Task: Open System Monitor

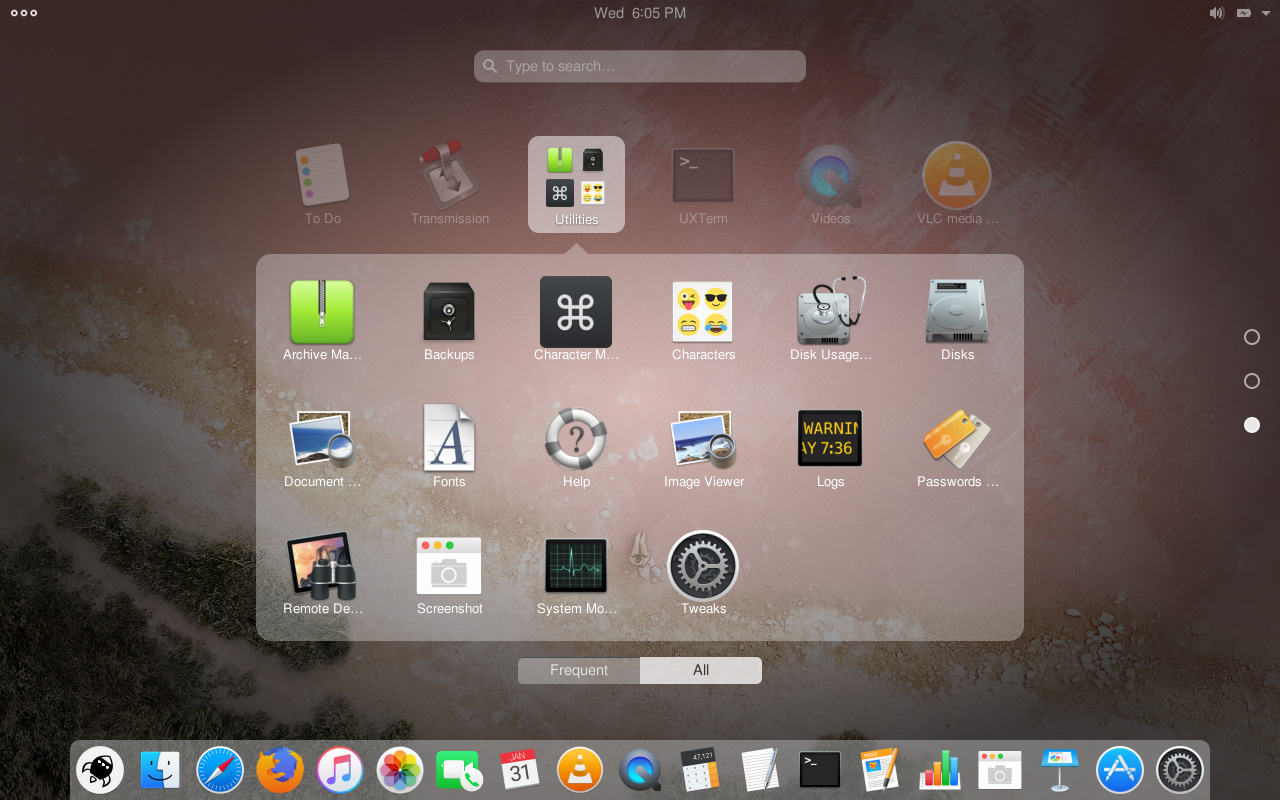Action: 576,574
